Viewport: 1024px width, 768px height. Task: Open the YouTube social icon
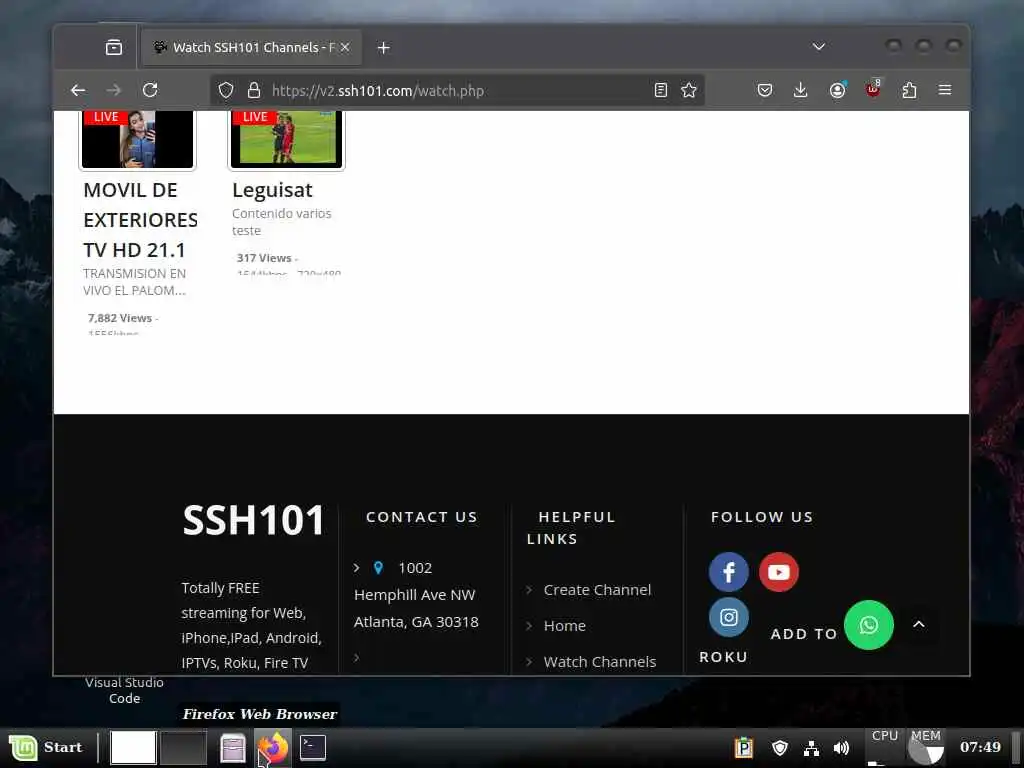[x=778, y=572]
